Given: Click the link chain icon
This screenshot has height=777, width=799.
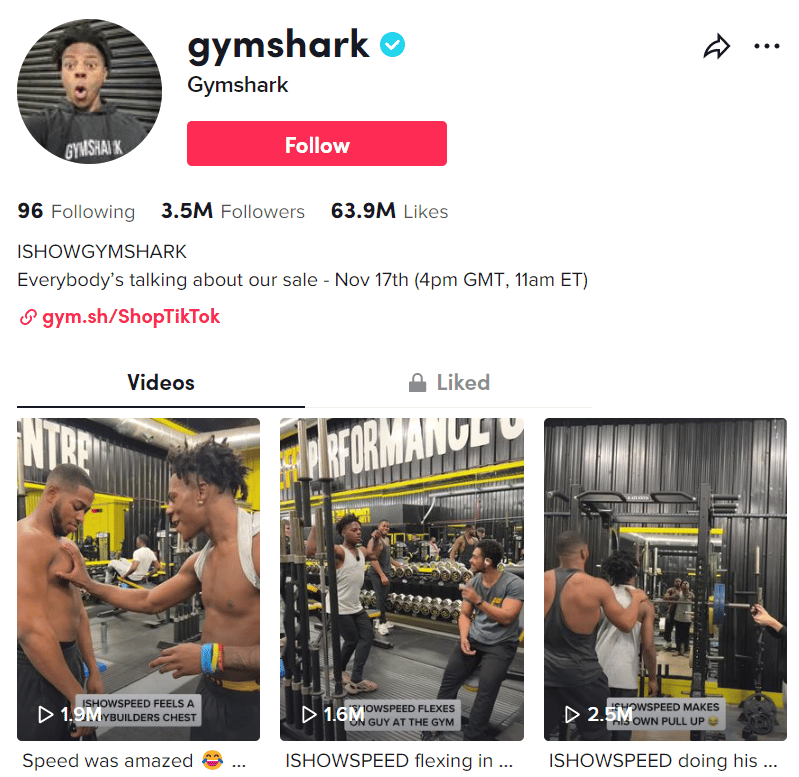Looking at the screenshot, I should pos(28,317).
